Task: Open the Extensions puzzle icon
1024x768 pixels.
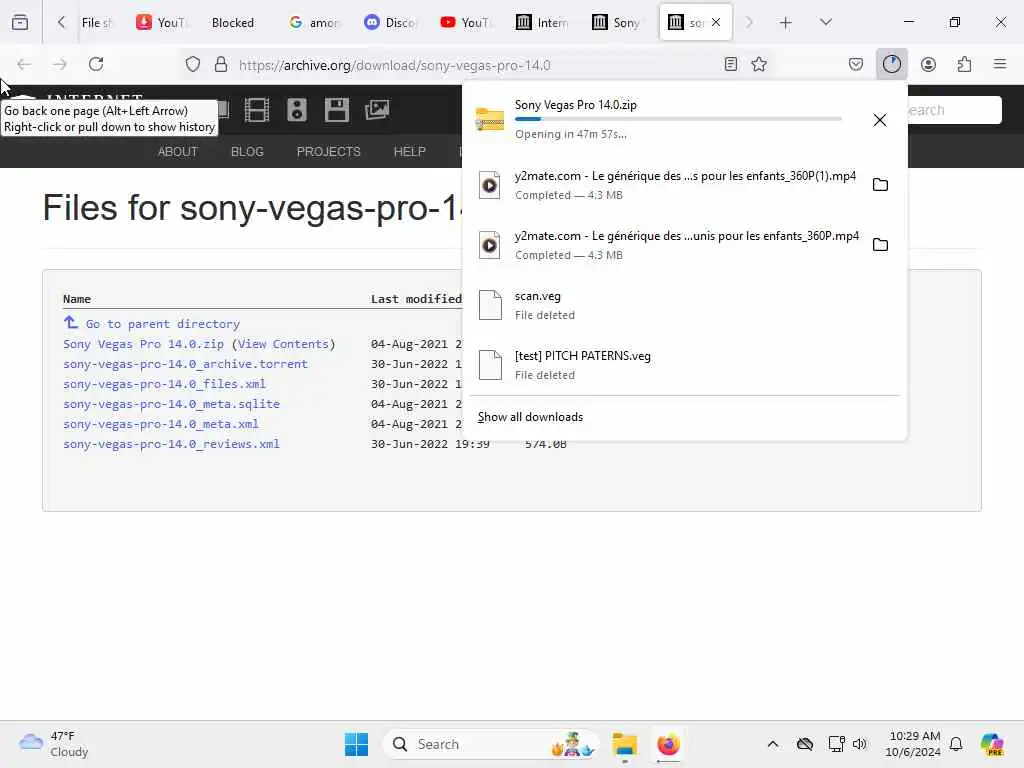Action: (964, 64)
